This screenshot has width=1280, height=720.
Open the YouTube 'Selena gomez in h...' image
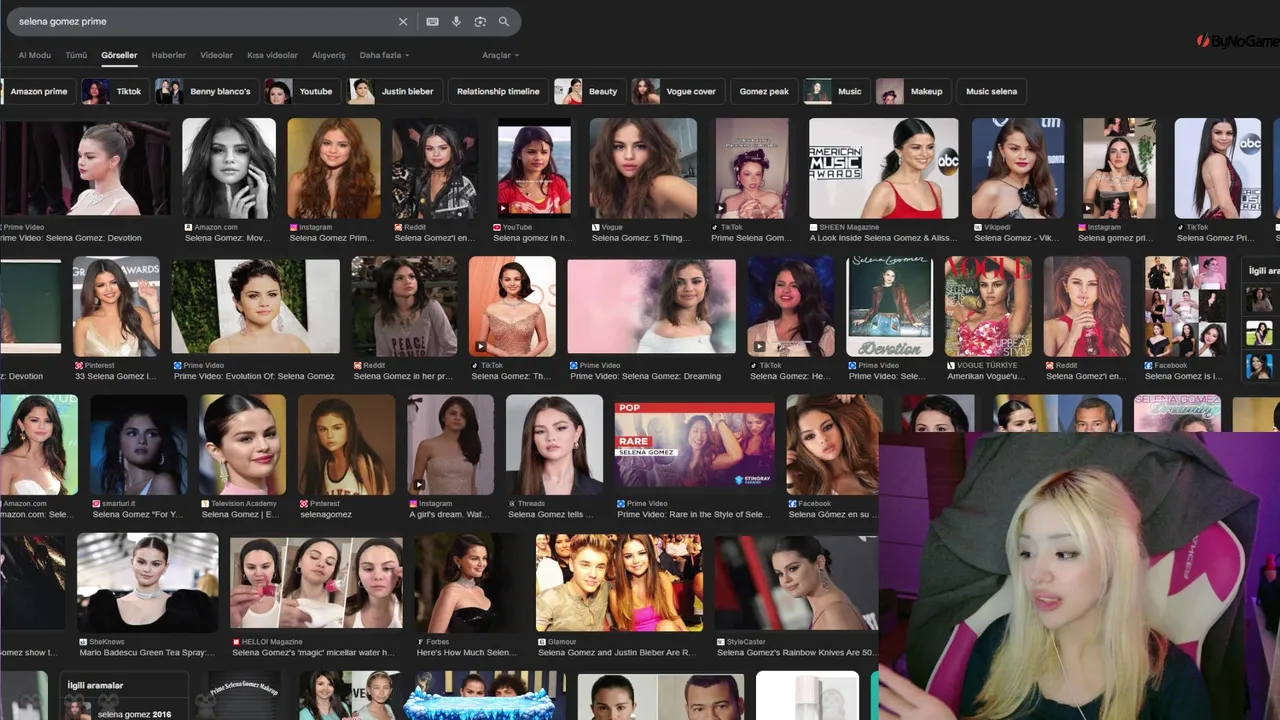pyautogui.click(x=534, y=168)
